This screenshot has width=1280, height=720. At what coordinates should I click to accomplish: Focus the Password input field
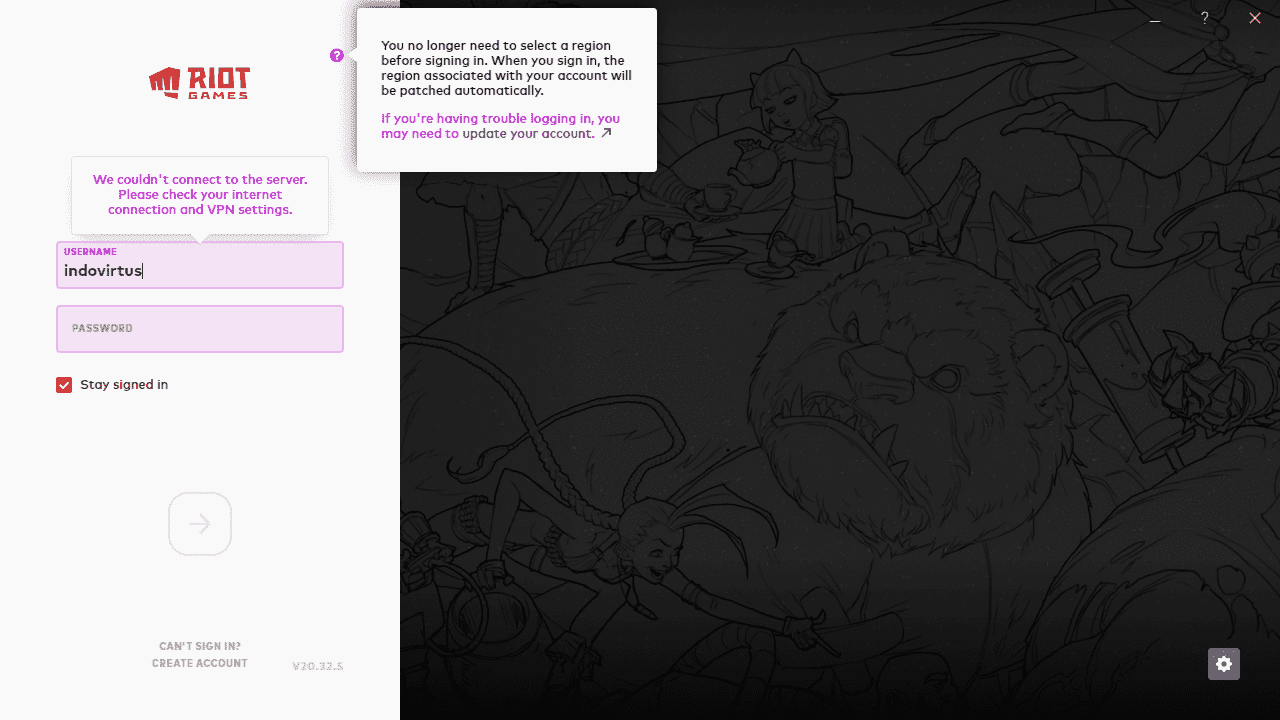coord(200,329)
